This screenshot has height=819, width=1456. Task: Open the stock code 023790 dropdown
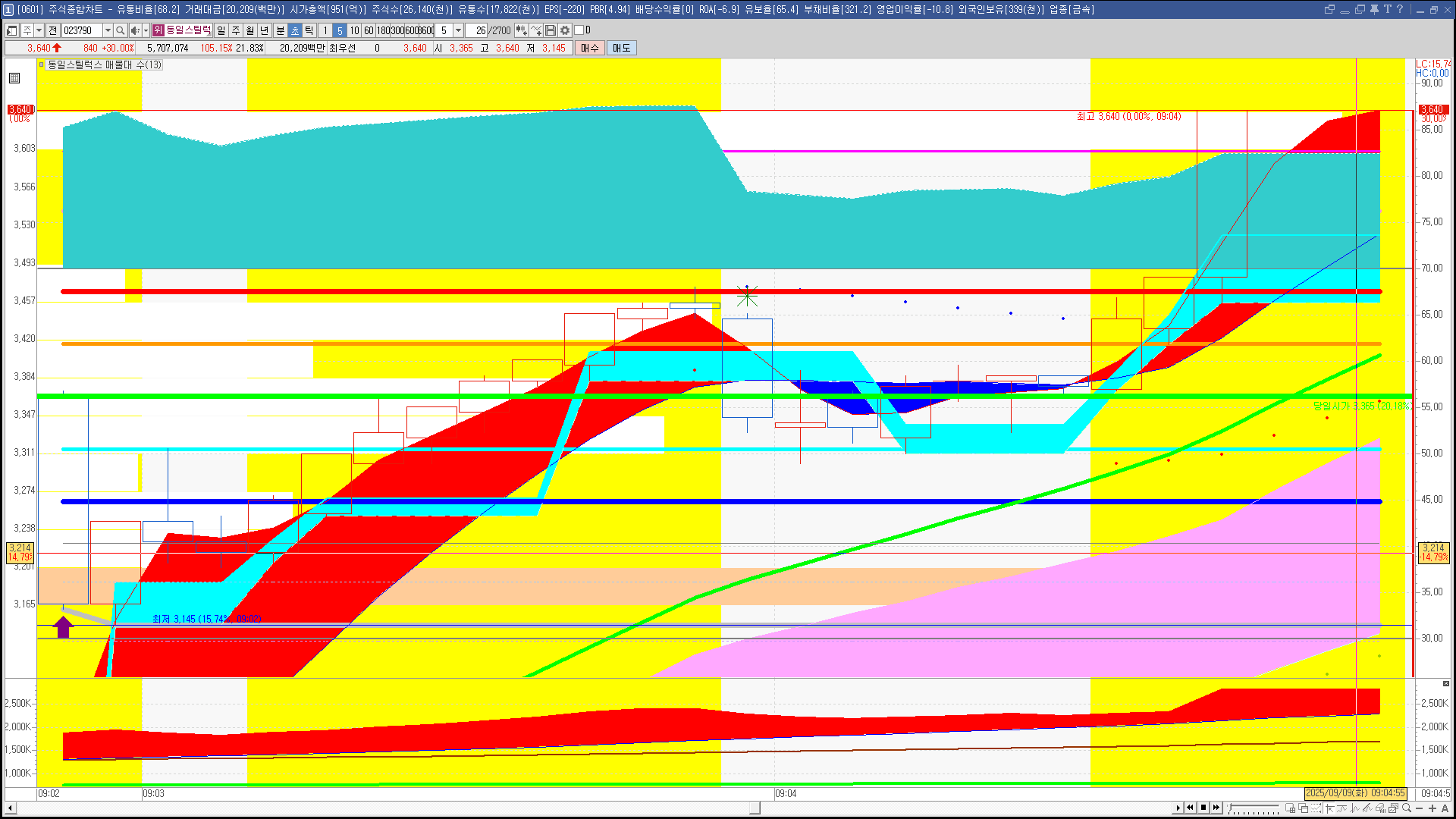[108, 30]
